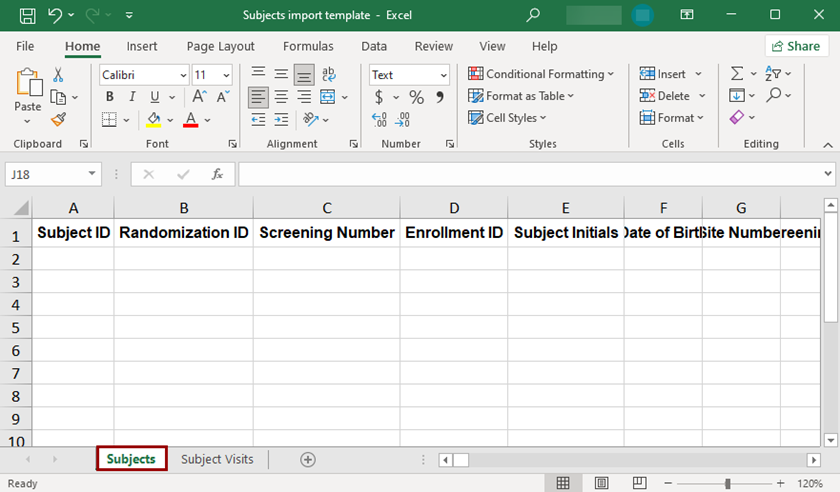
Task: Toggle Bold formatting
Action: pyautogui.click(x=109, y=97)
